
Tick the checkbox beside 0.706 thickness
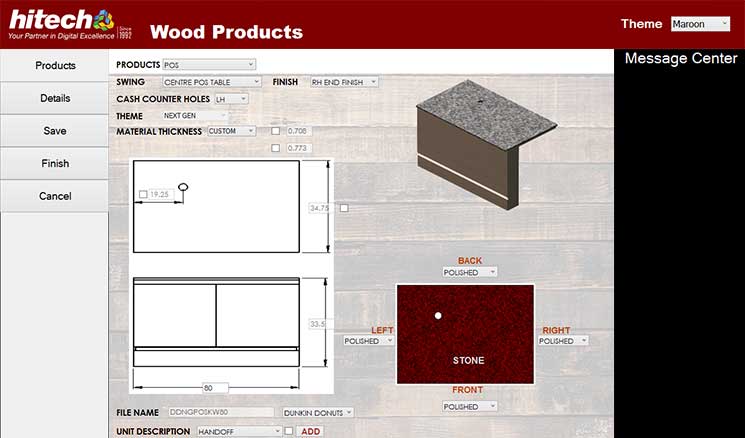pos(276,131)
